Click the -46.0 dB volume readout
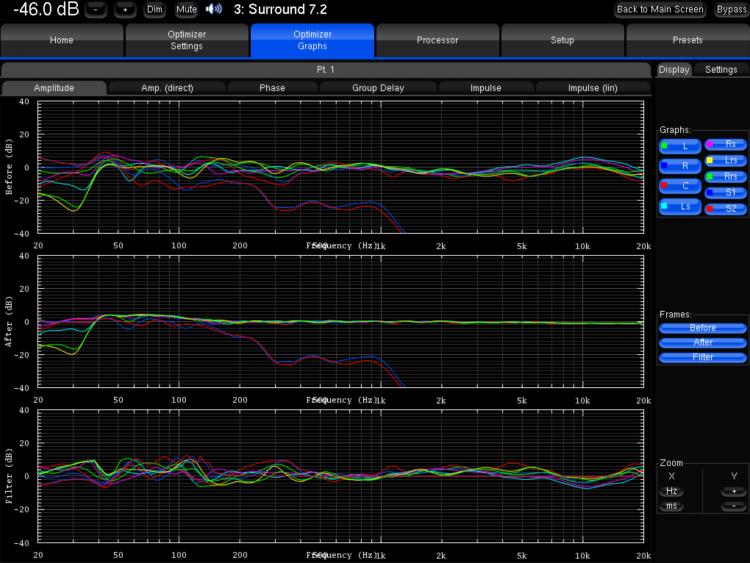Screen dimensions: 750x563 [x=46, y=9]
